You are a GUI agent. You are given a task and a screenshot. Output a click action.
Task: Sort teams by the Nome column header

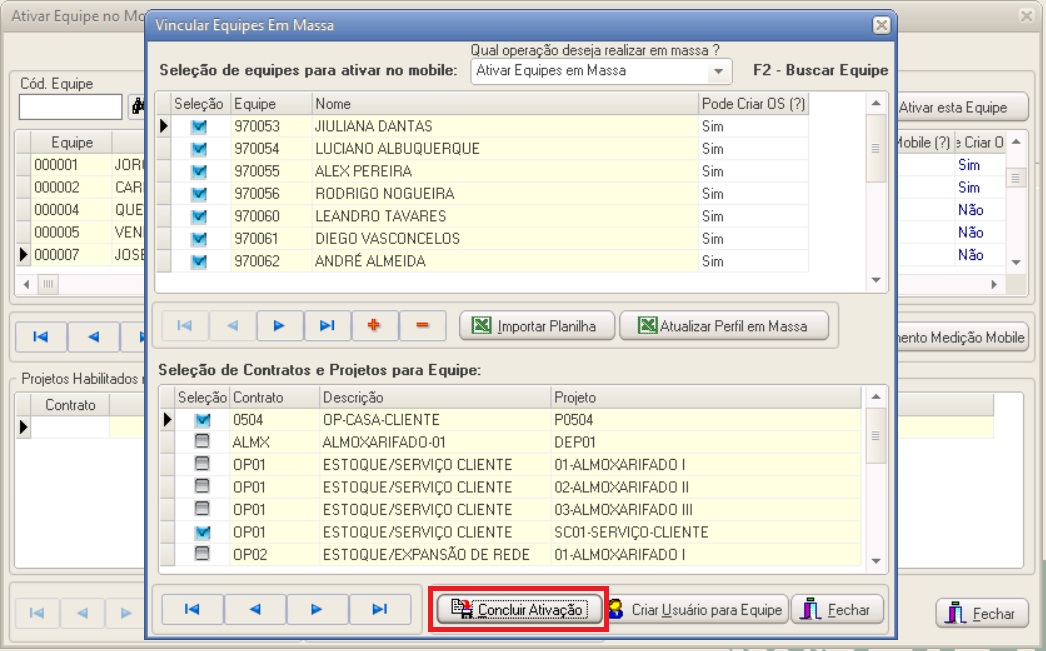click(x=504, y=104)
